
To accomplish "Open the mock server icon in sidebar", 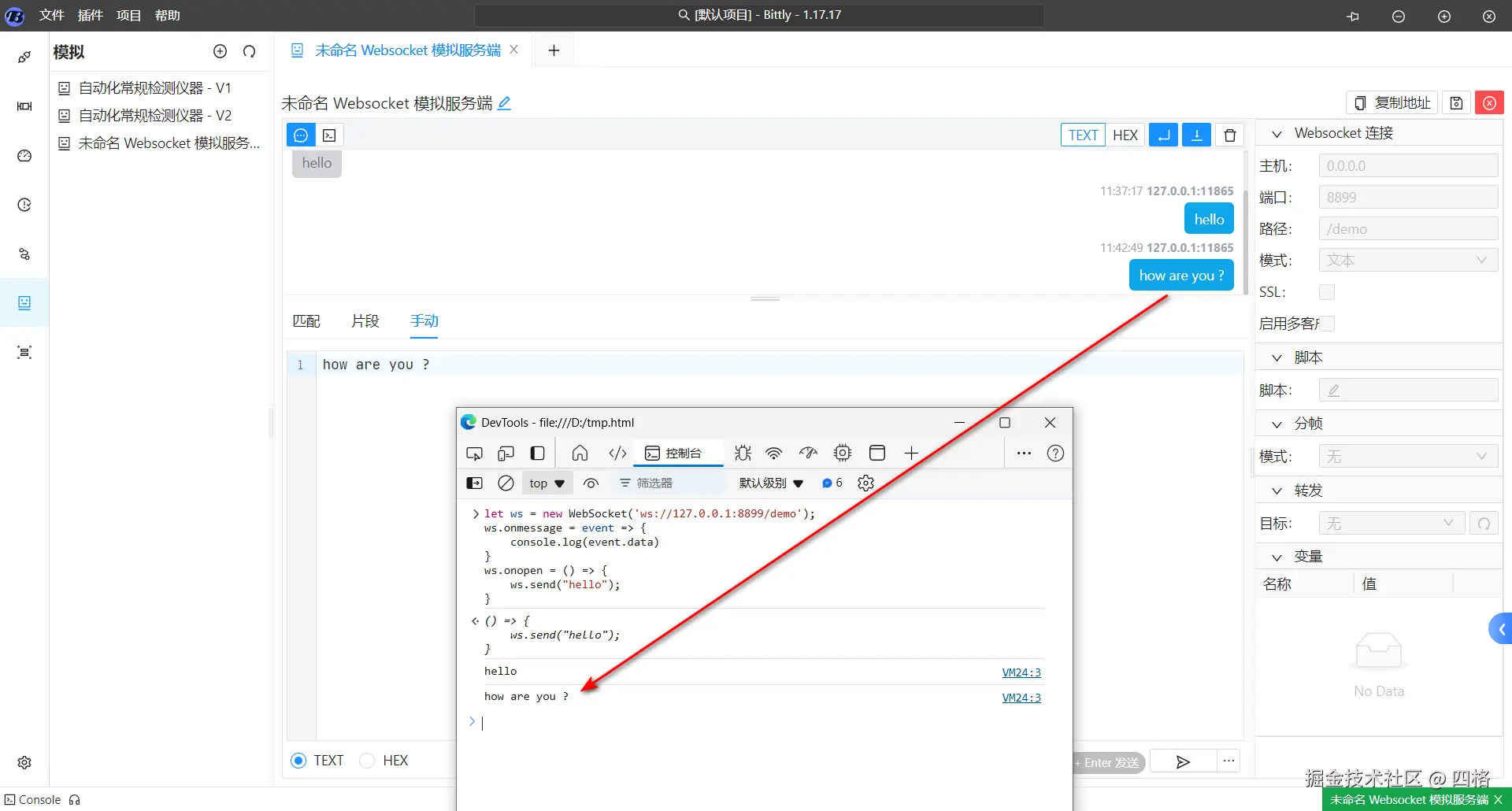I will pyautogui.click(x=24, y=303).
